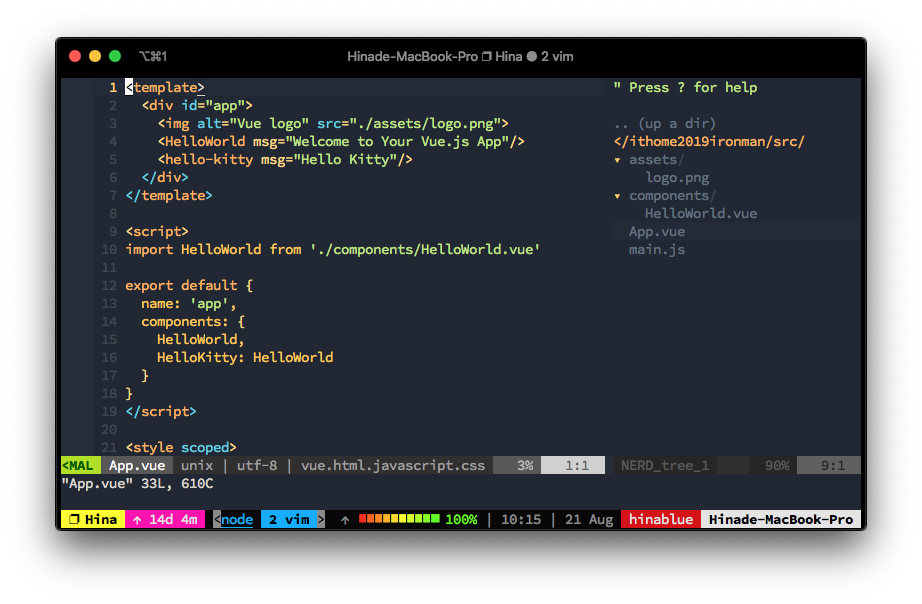Click App.vue filename in vim statusline
Image resolution: width=922 pixels, height=604 pixels.
click(137, 465)
